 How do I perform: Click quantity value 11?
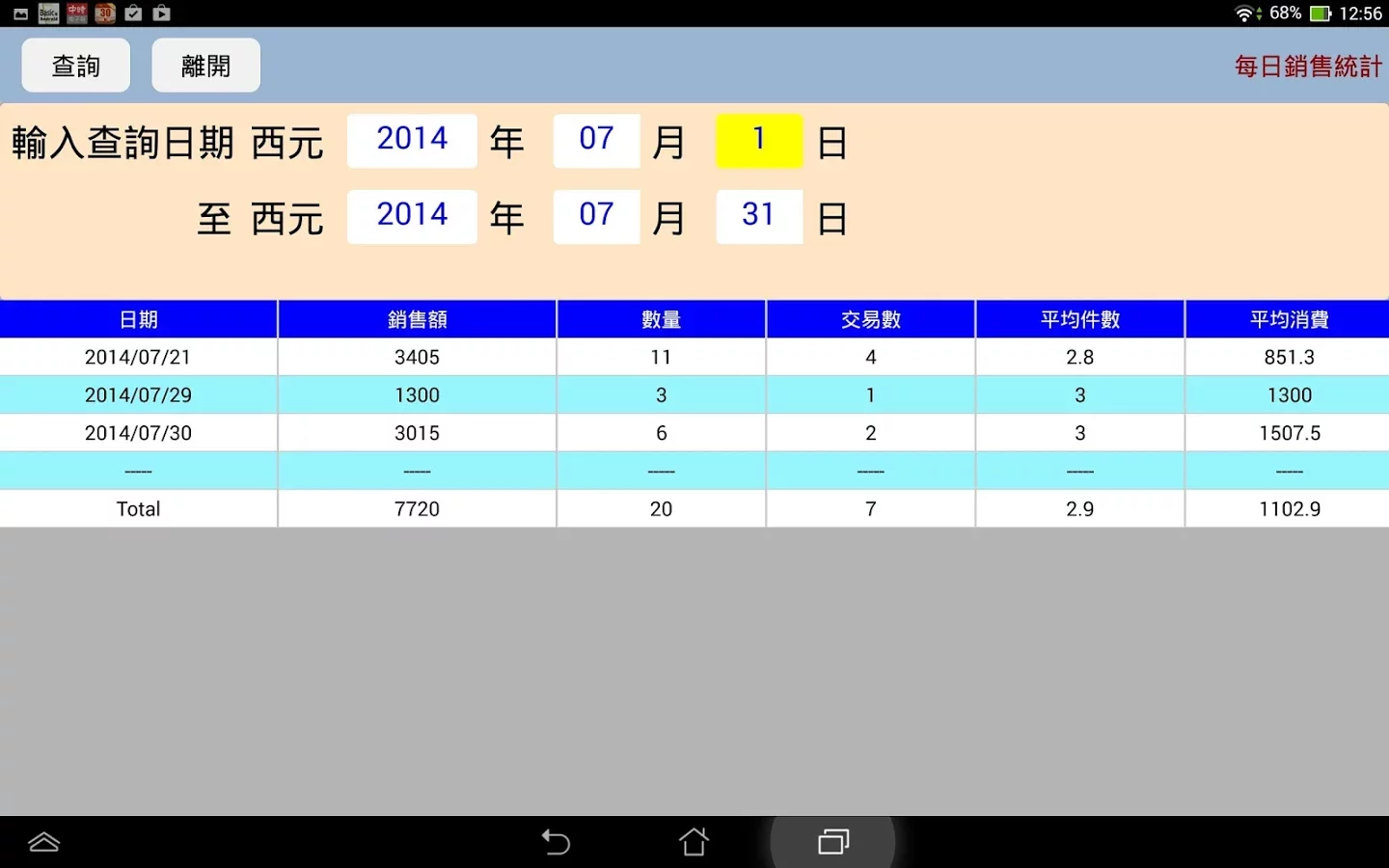(661, 357)
